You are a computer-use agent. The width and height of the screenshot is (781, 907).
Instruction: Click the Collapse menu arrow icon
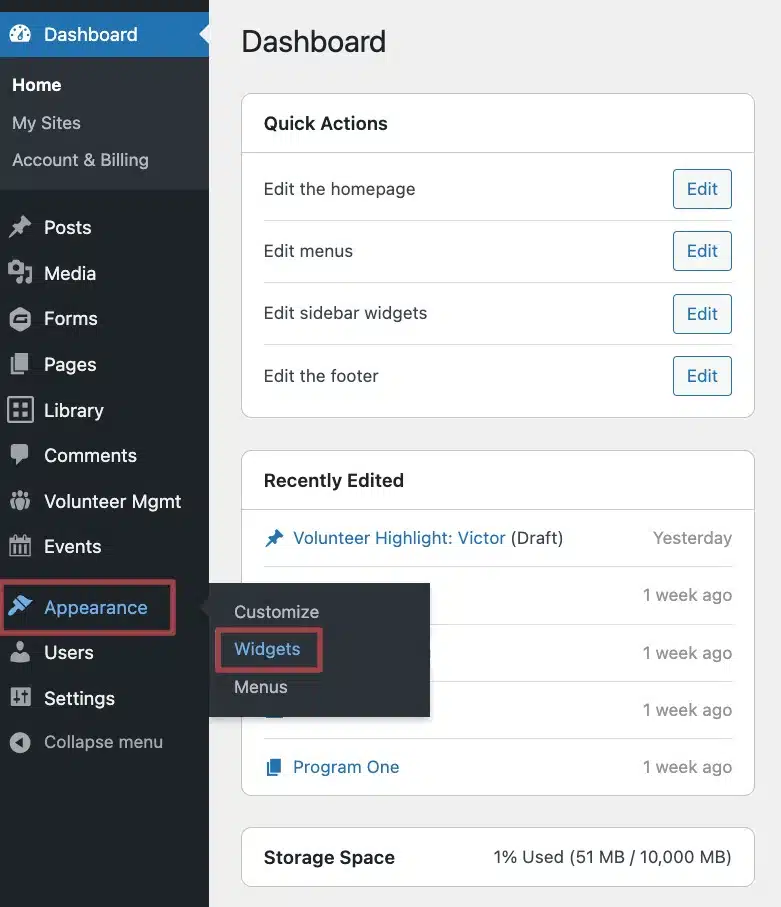pos(20,742)
